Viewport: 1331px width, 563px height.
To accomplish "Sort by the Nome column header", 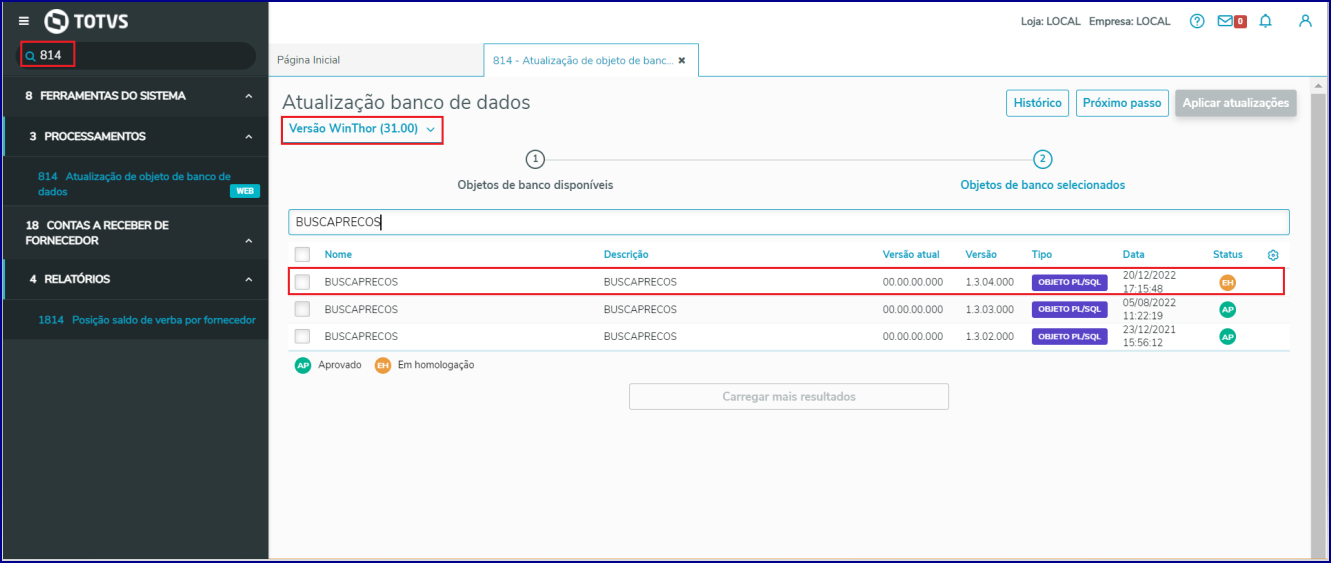I will click(x=338, y=255).
